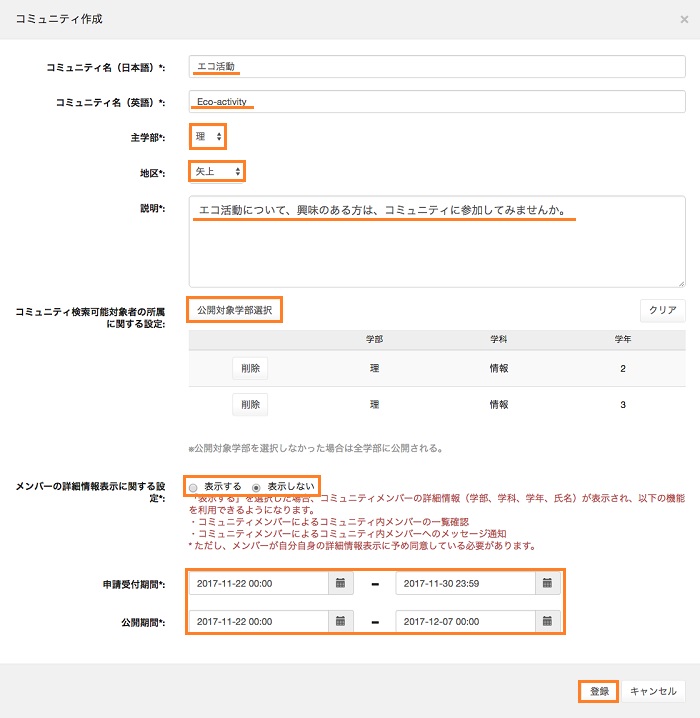Open calendar for publication start date
700x718 pixels.
[x=340, y=621]
